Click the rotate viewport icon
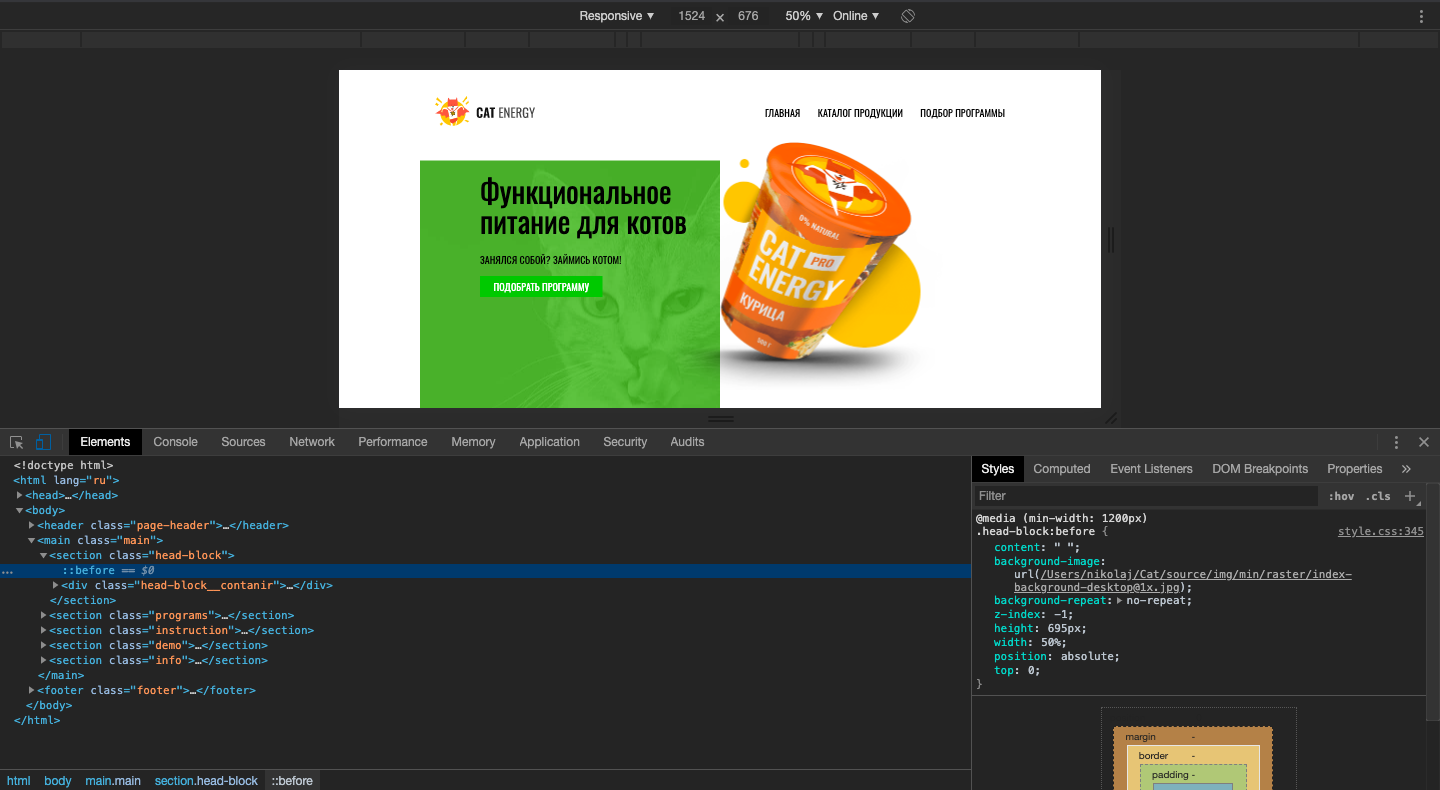The width and height of the screenshot is (1440, 790). point(908,16)
